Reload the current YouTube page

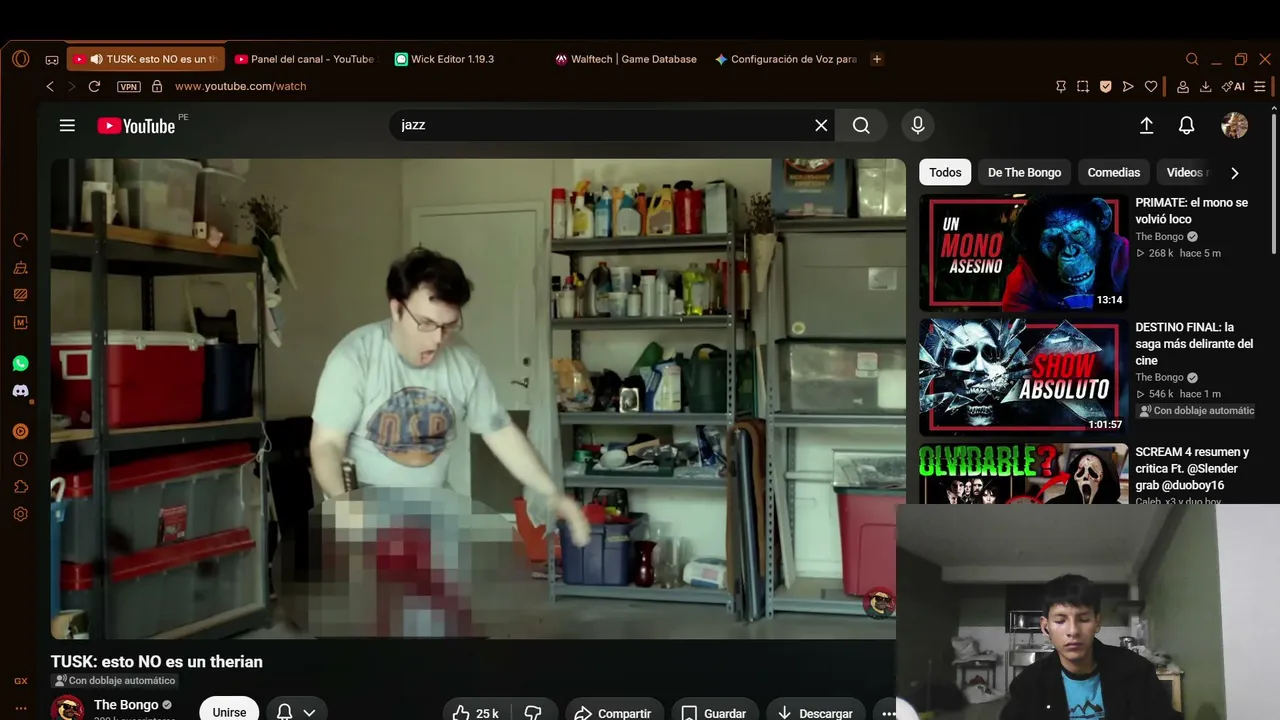point(94,86)
